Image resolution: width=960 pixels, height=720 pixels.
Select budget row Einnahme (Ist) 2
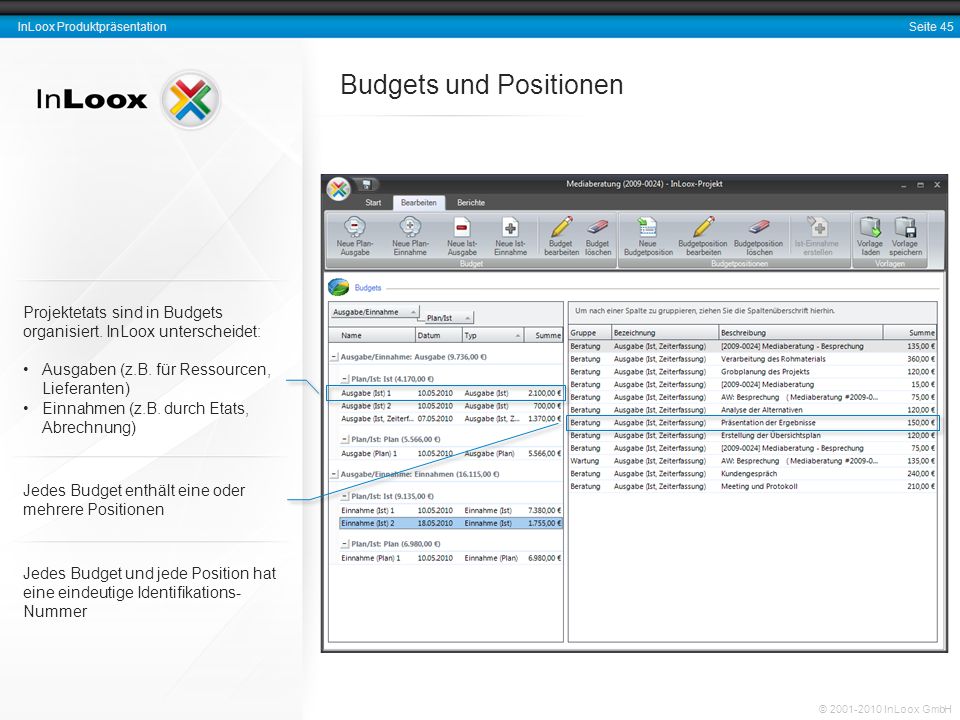click(451, 523)
